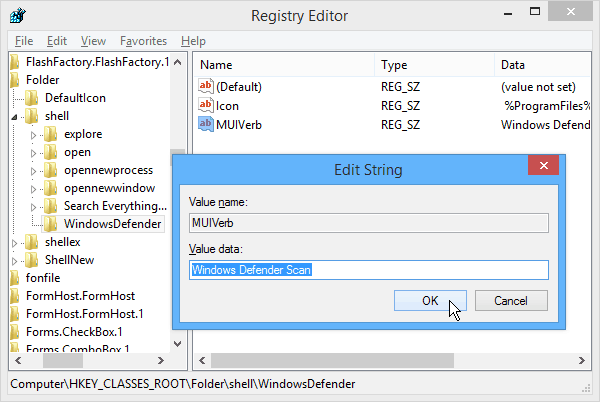Open the Favorites menu

pyautogui.click(x=143, y=41)
